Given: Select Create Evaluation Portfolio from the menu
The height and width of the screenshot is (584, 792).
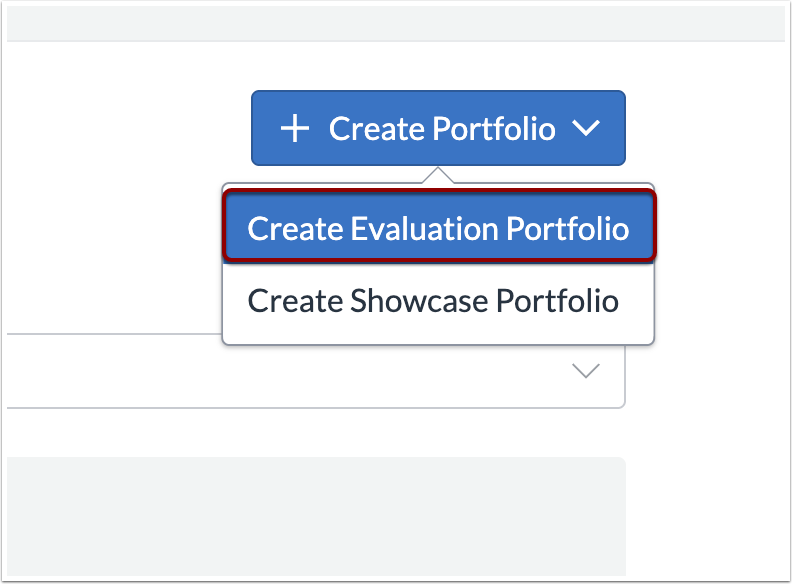Looking at the screenshot, I should (438, 229).
